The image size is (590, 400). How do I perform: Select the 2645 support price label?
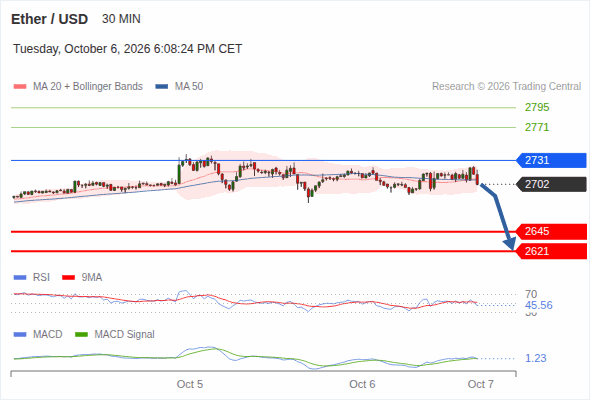(x=551, y=231)
